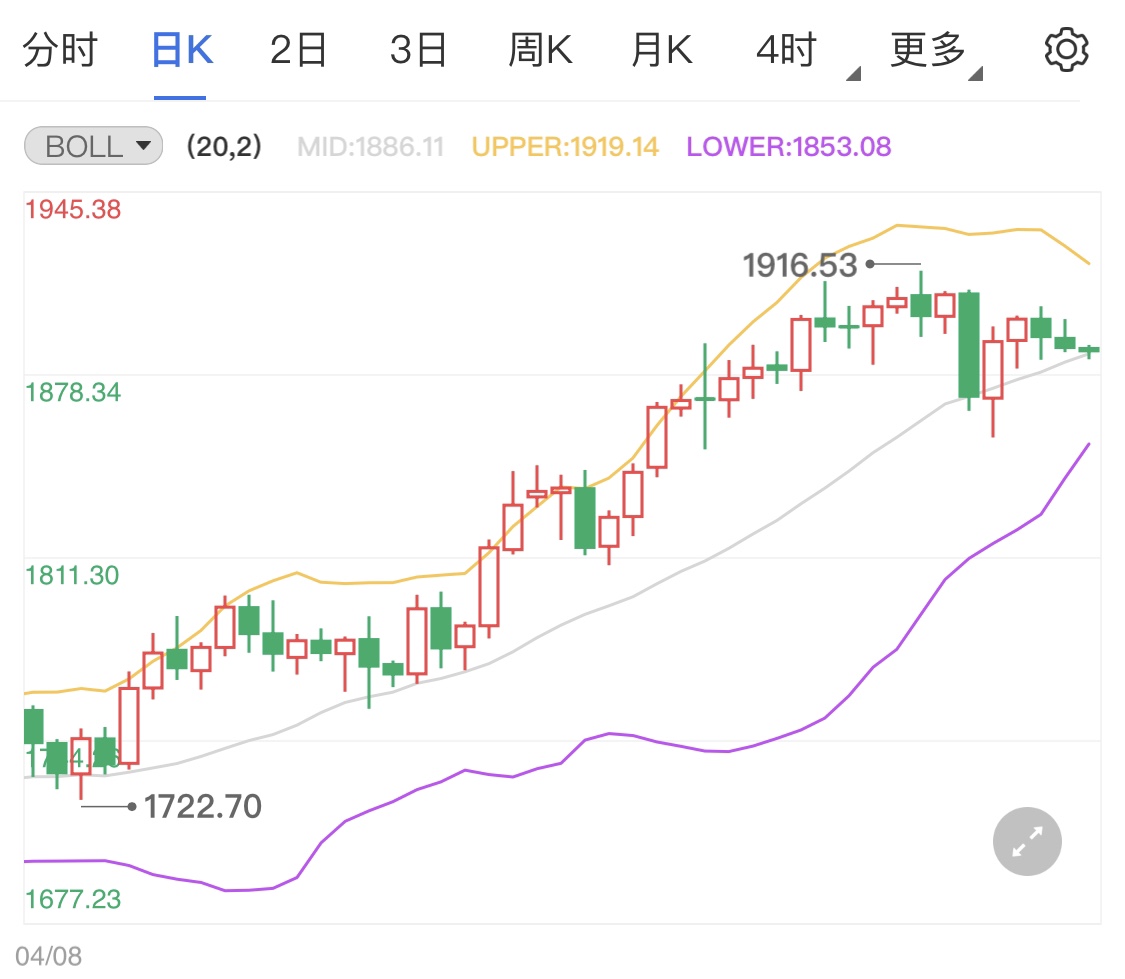1125x979 pixels.
Task: Expand chart to fullscreen with arrows button
Action: [x=1027, y=841]
